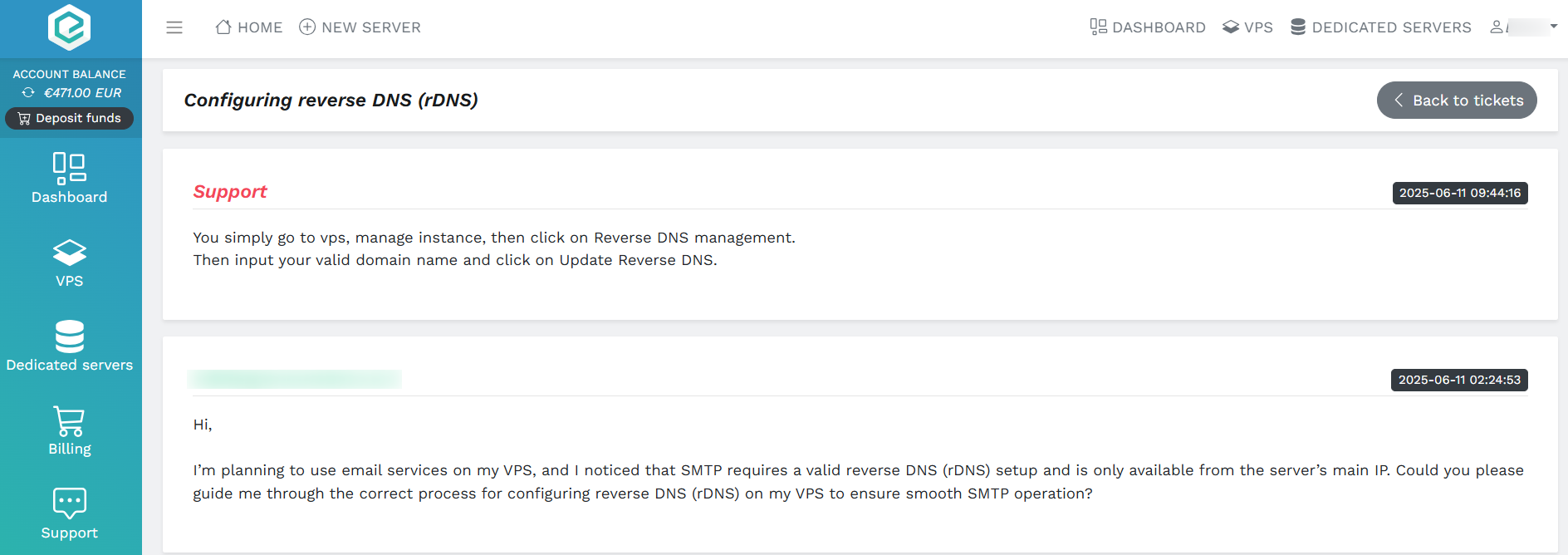
Task: Open VPS section in sidebar
Action: (x=70, y=263)
